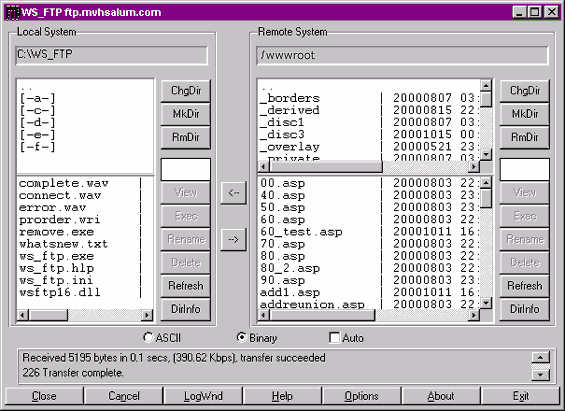Viewport: 565px width, 411px height.
Task: Click remote path field /wwwroot
Action: click(402, 55)
